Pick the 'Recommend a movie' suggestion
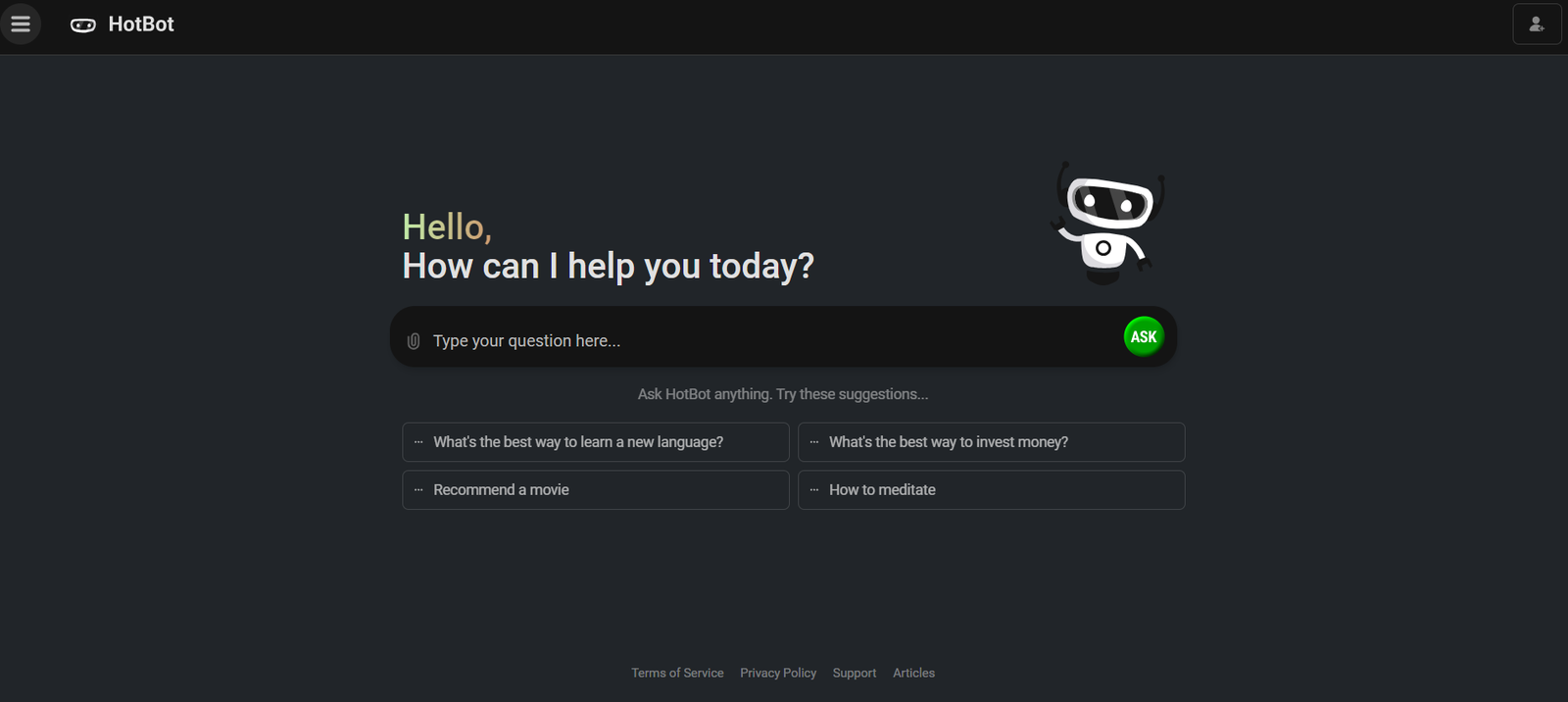The height and width of the screenshot is (702, 1568). point(501,490)
